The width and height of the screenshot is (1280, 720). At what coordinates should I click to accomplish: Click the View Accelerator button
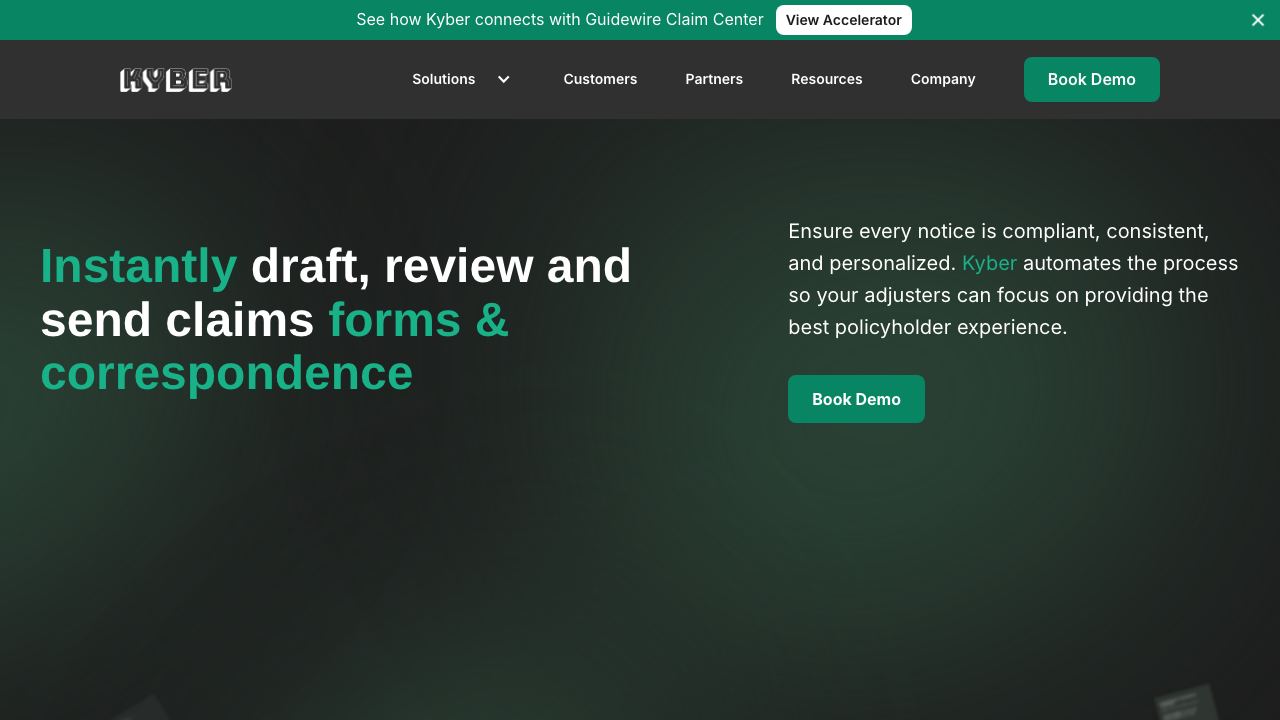click(844, 20)
